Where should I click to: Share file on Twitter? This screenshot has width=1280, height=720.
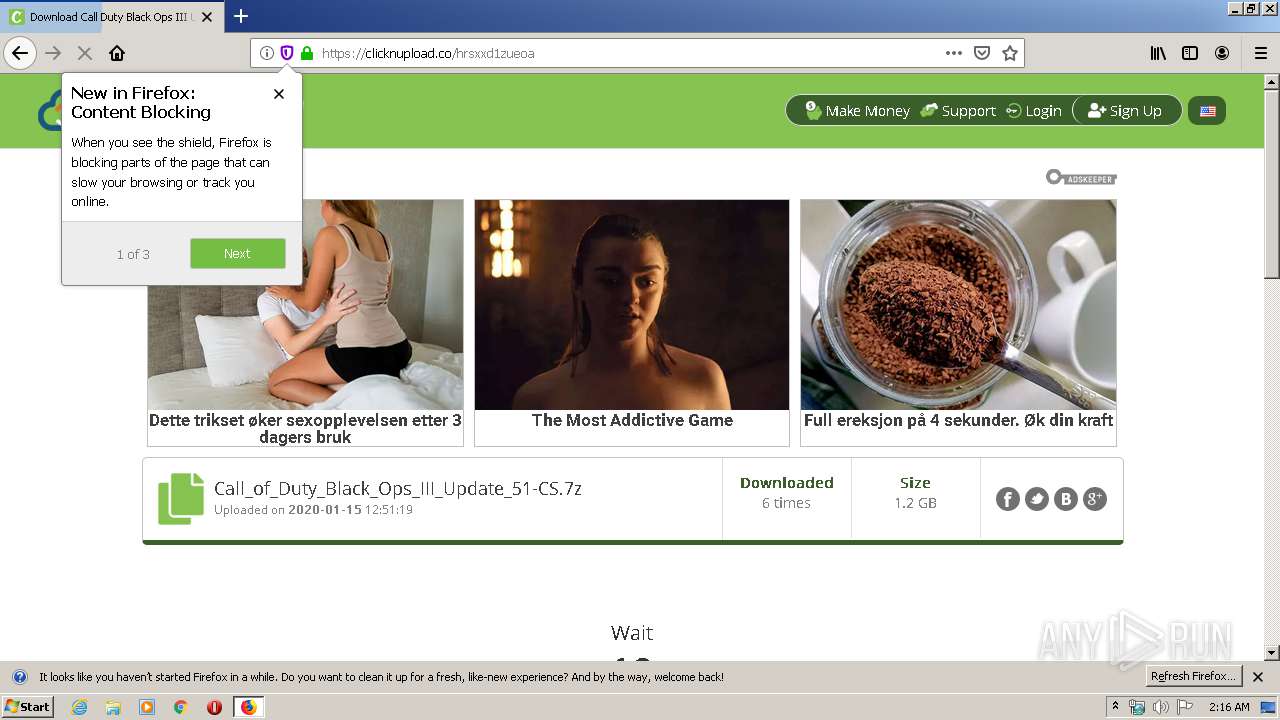[1037, 499]
